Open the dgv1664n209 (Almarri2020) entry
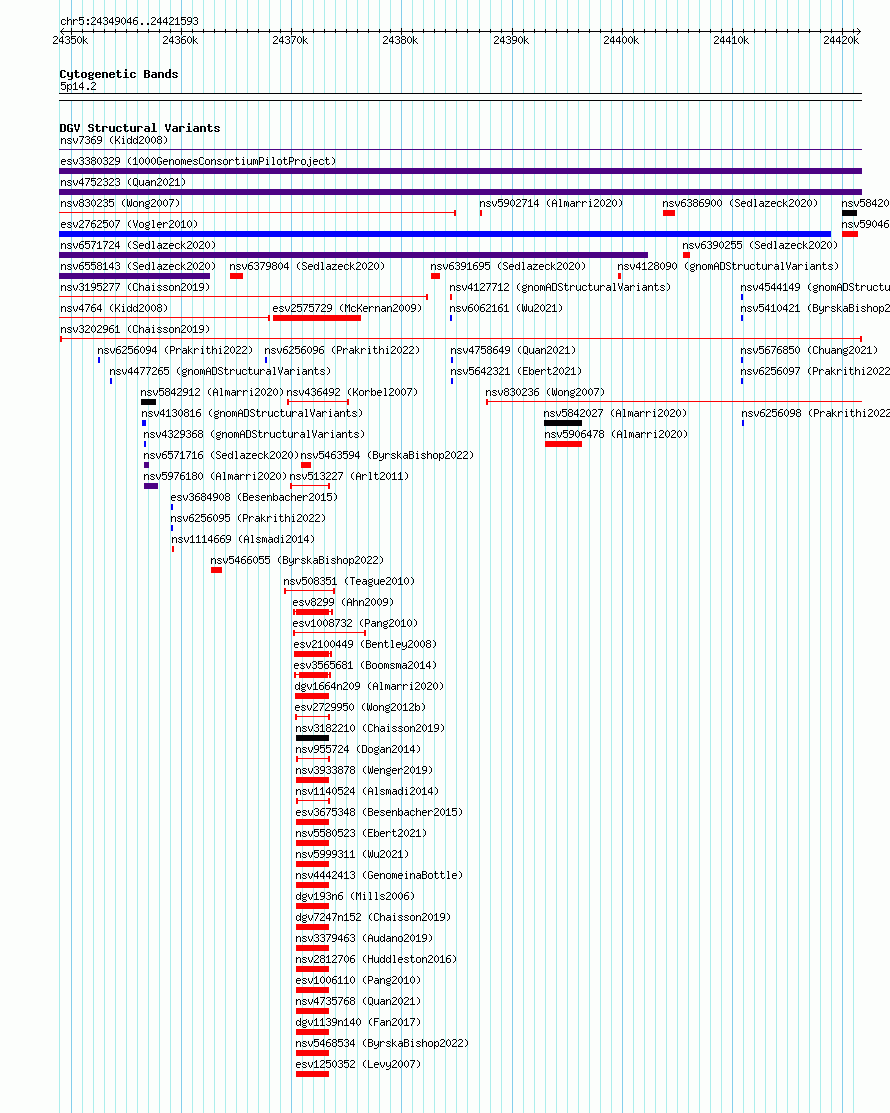 coord(369,686)
